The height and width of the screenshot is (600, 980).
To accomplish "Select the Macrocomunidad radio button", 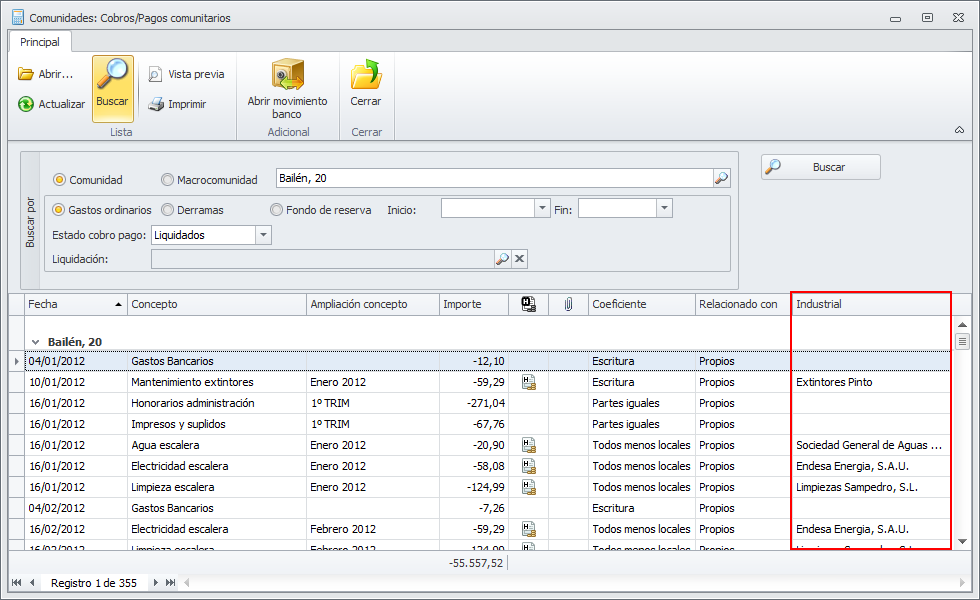I will [x=167, y=180].
